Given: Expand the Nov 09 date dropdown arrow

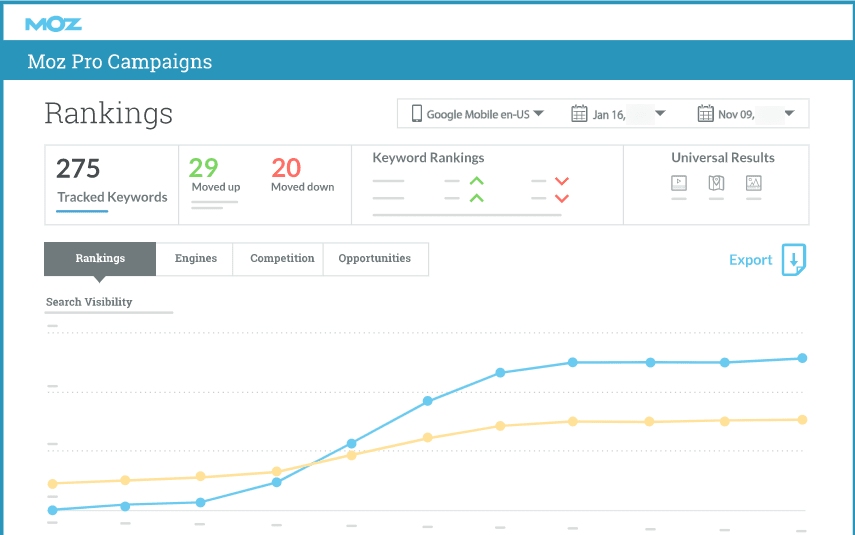Looking at the screenshot, I should click(x=790, y=113).
